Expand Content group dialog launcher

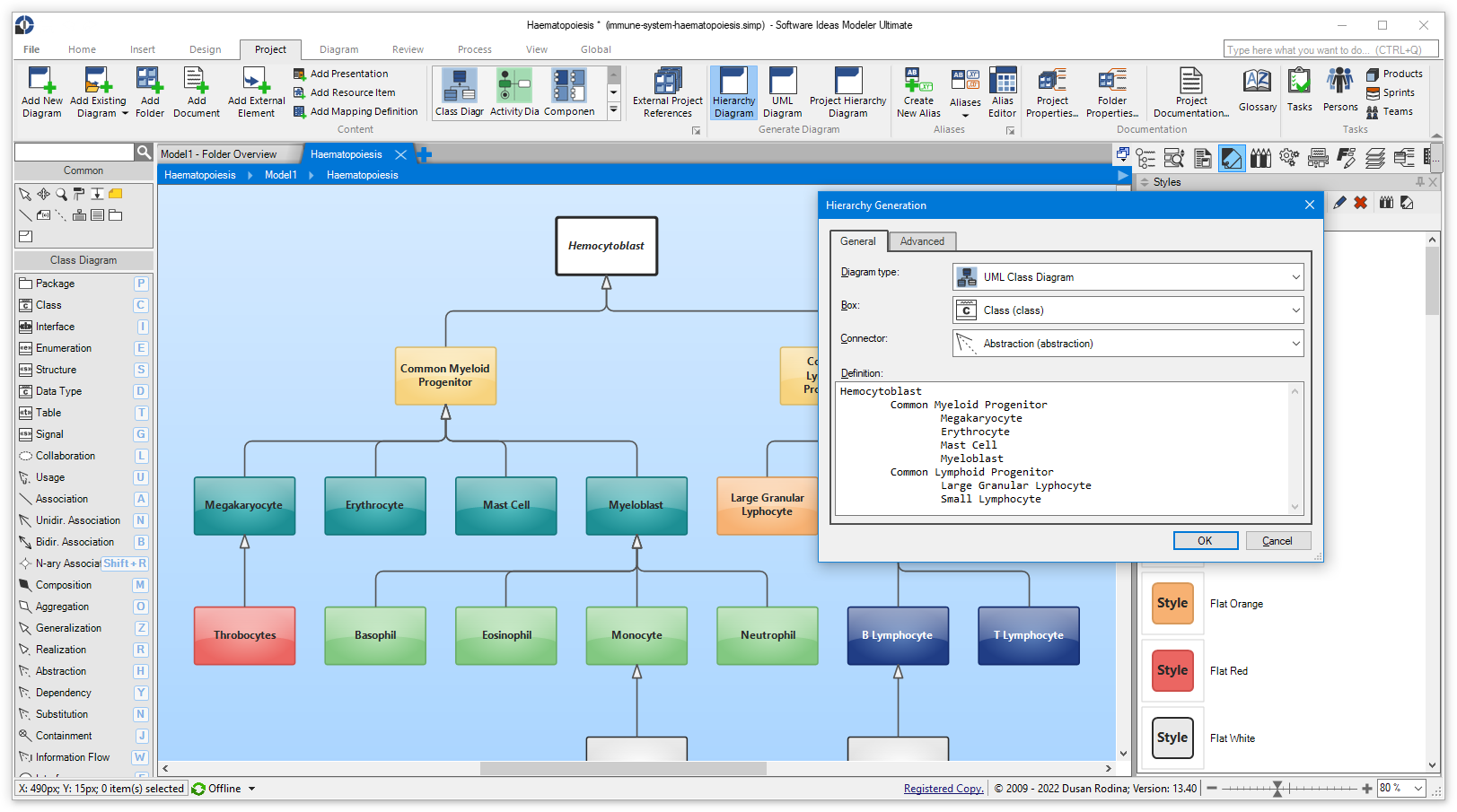[696, 131]
